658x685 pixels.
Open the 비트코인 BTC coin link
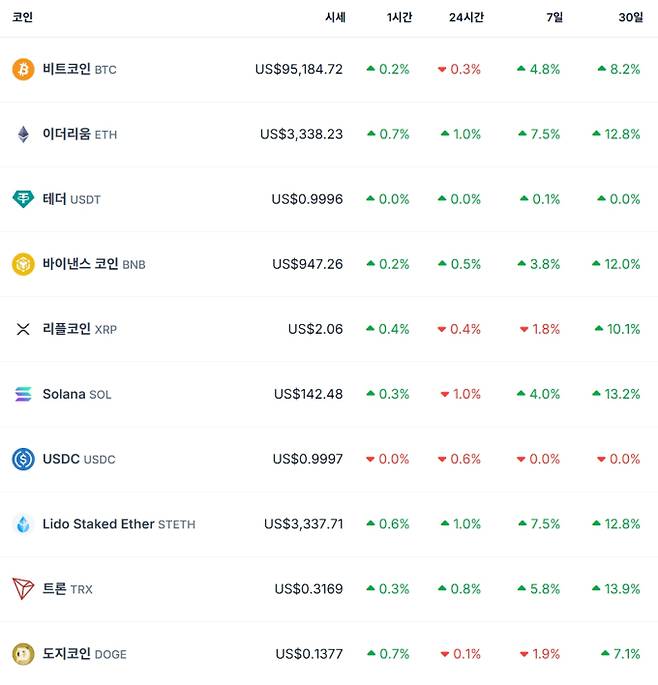79,69
